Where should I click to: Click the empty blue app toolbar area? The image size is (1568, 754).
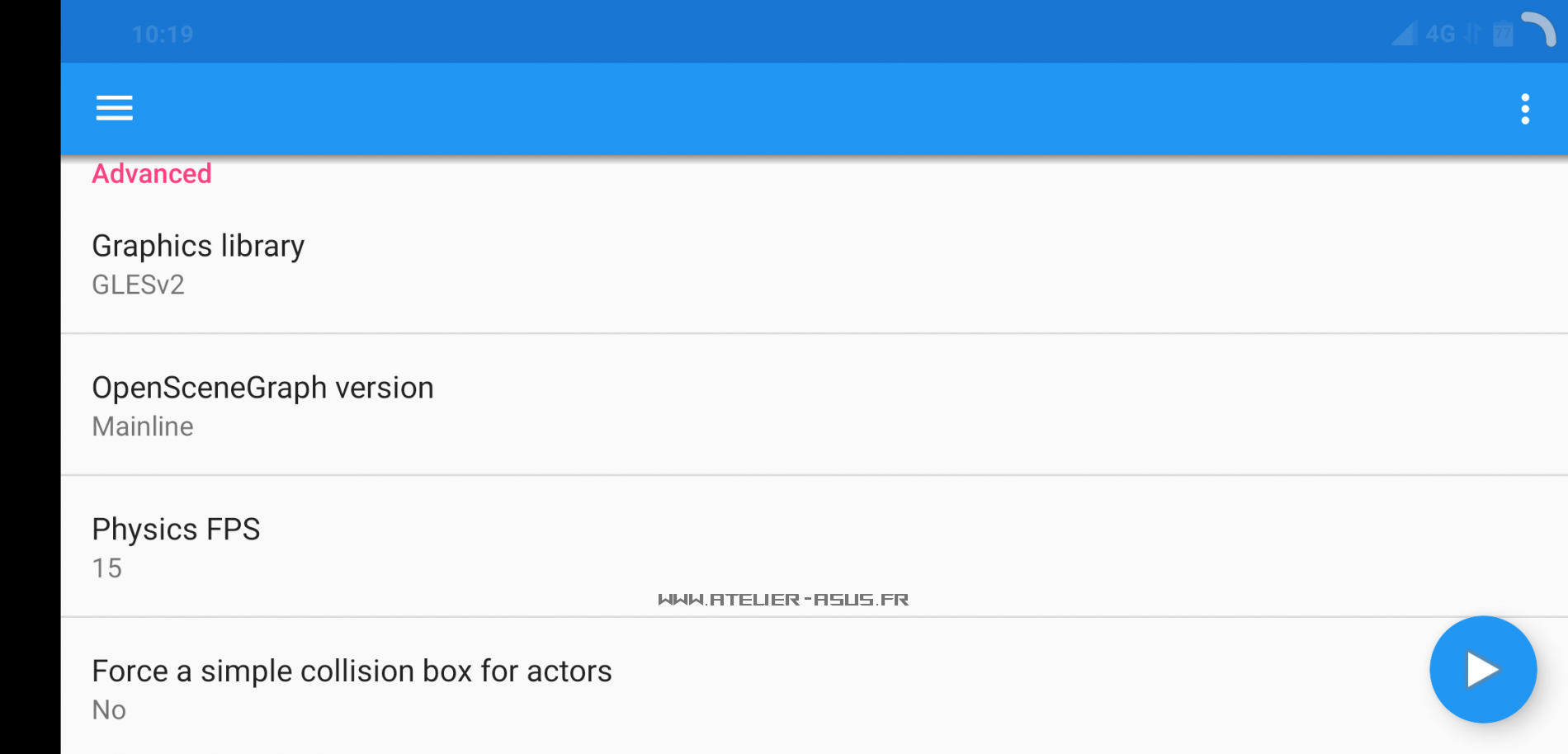tap(784, 108)
